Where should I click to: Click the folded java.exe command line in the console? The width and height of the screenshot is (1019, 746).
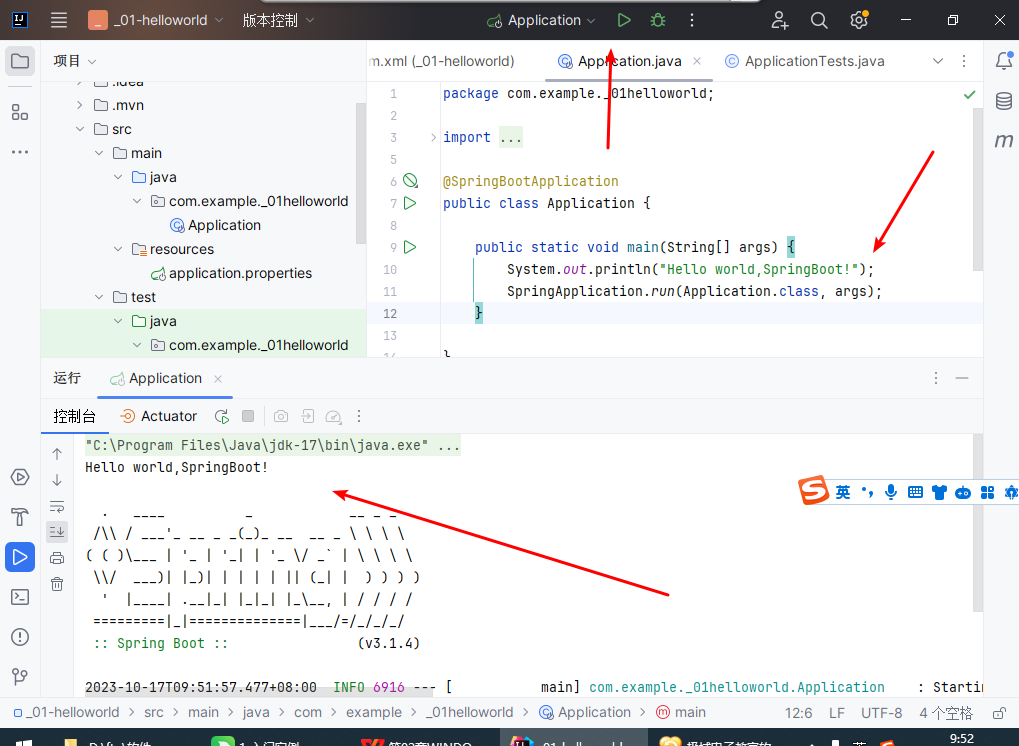[273, 445]
